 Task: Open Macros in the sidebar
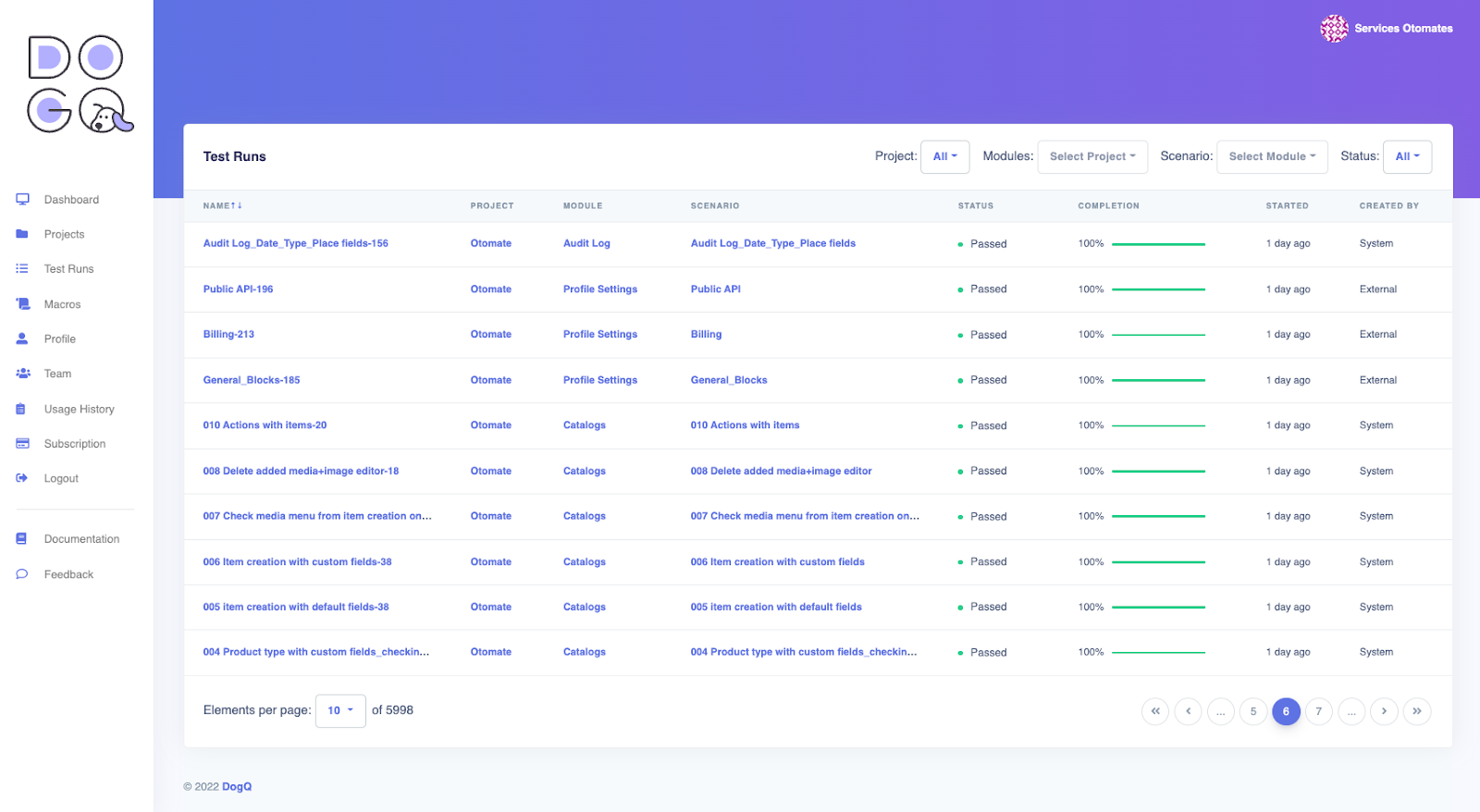[62, 304]
